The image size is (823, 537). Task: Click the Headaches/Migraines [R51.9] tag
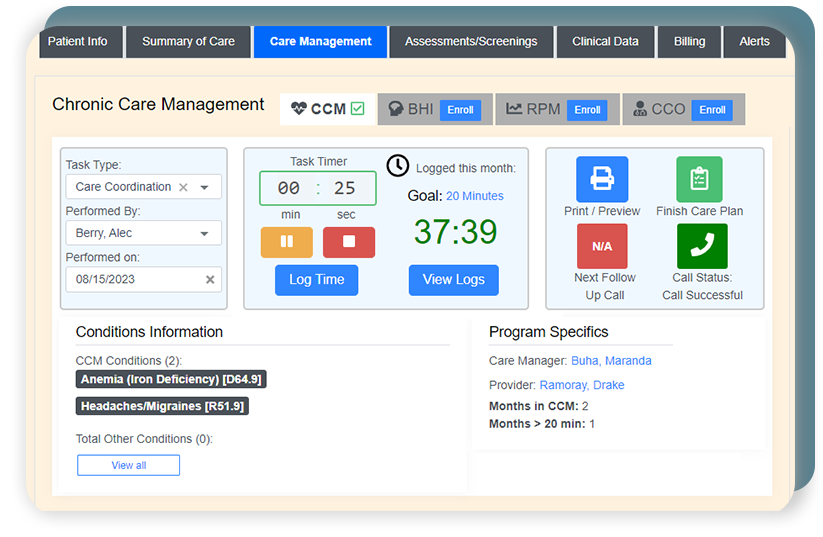pyautogui.click(x=162, y=406)
